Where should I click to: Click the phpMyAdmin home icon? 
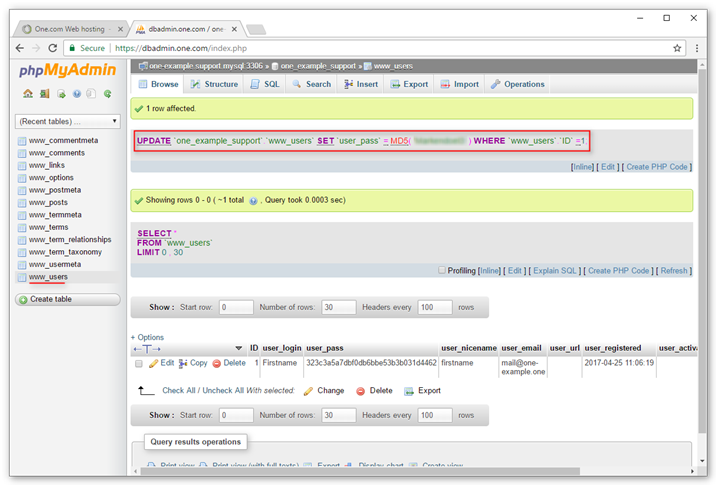tap(28, 94)
